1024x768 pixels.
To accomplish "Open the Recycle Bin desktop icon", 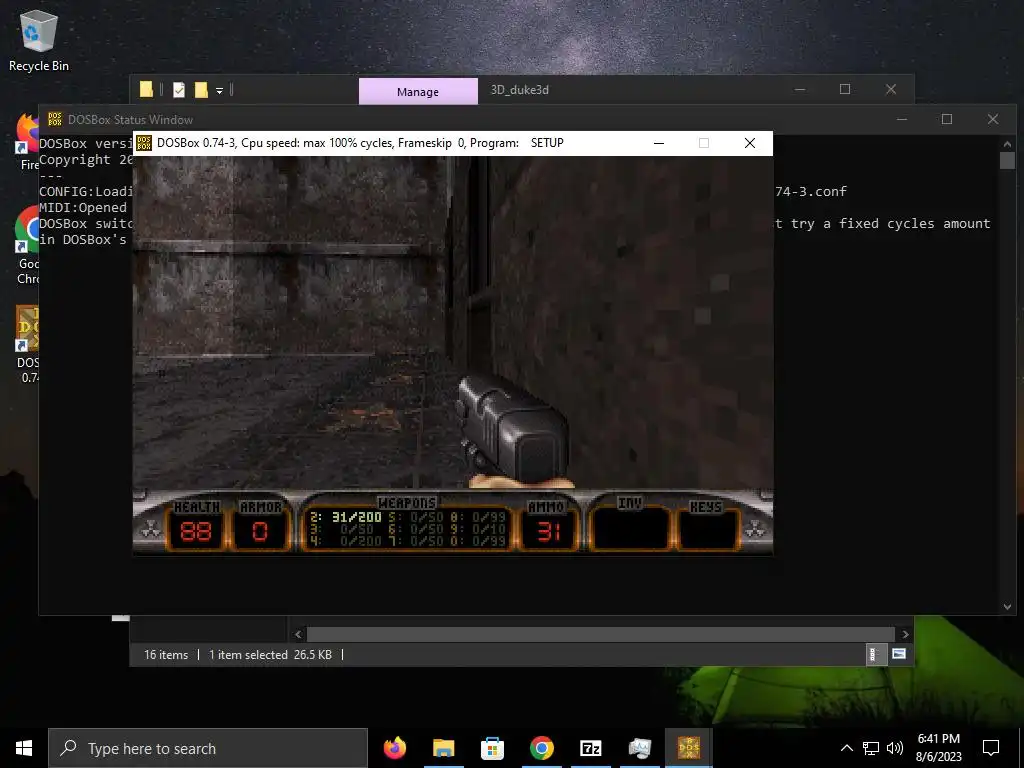I will (39, 40).
